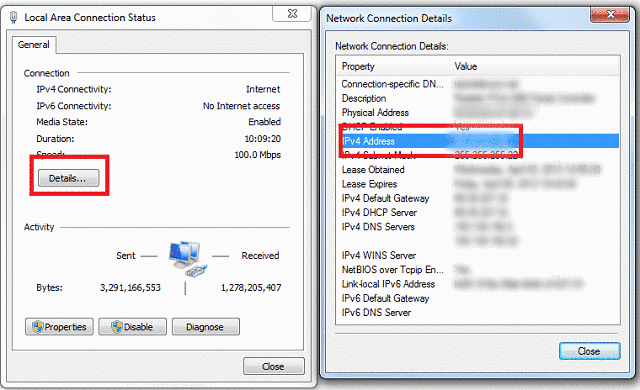Click red X on Network Connection Details
Screen dimensions: 640x390
click(x=610, y=15)
